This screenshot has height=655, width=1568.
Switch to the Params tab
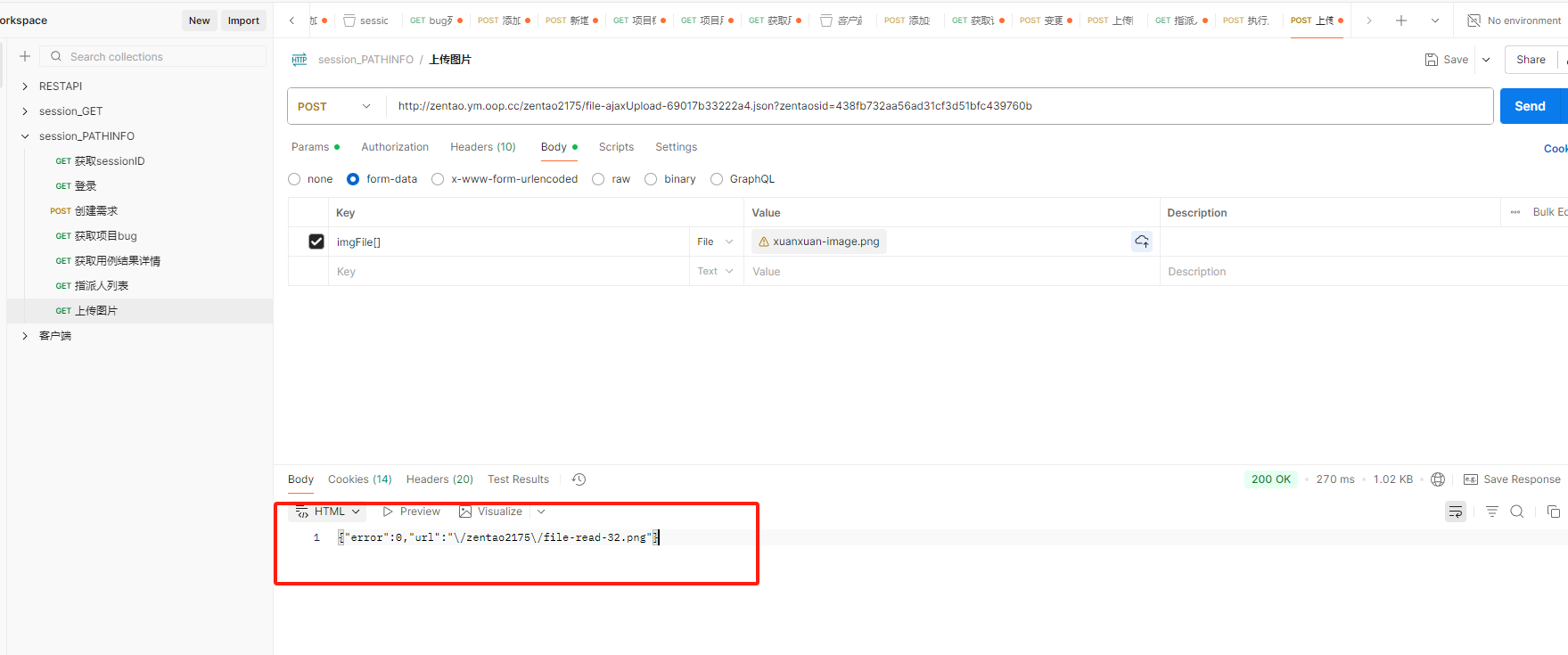(316, 147)
